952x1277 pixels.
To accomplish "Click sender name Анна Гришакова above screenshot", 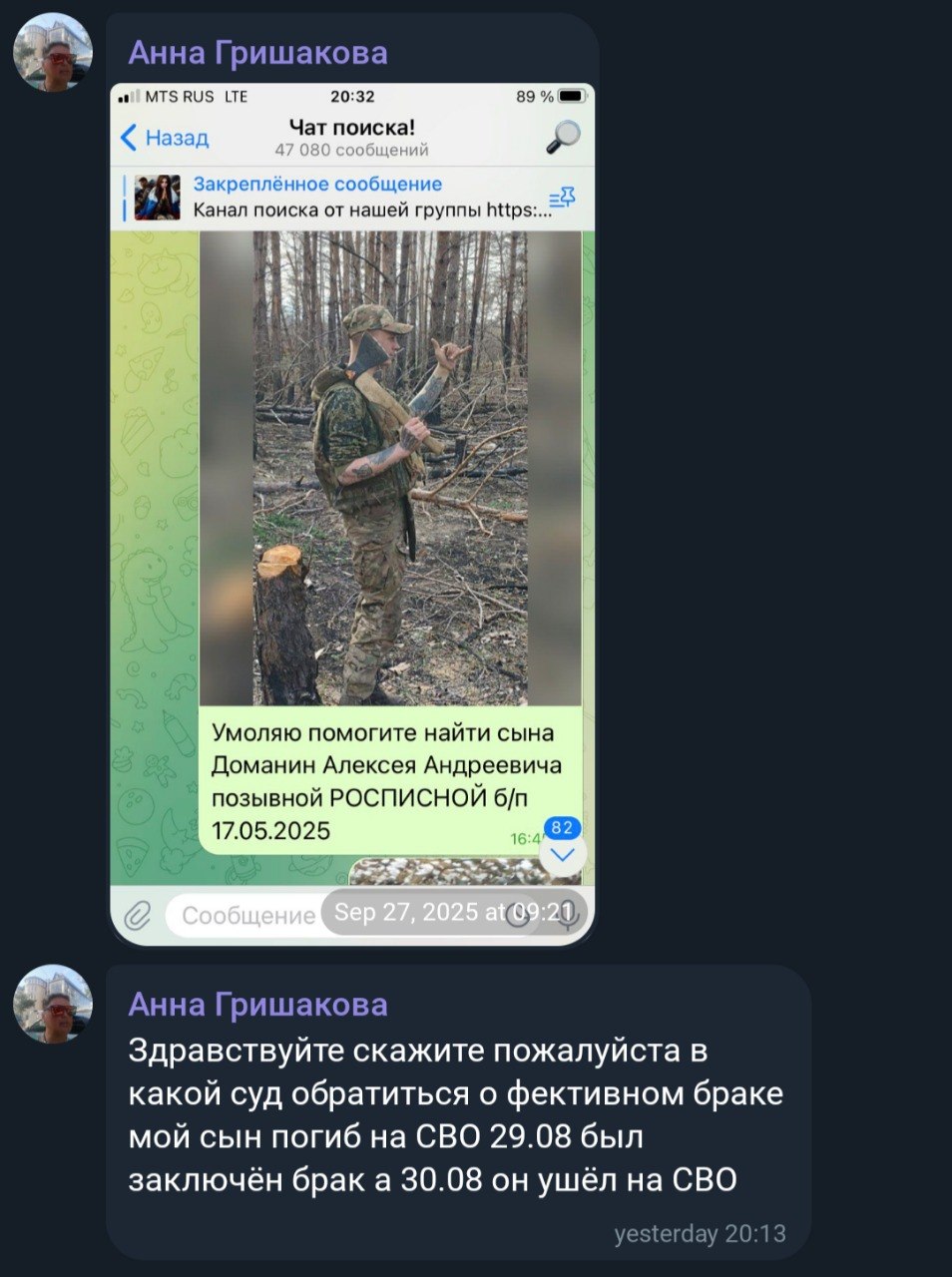I will click(257, 52).
